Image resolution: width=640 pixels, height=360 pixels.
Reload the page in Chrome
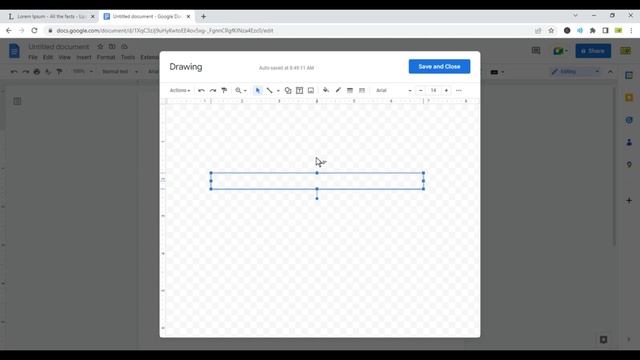coord(34,31)
